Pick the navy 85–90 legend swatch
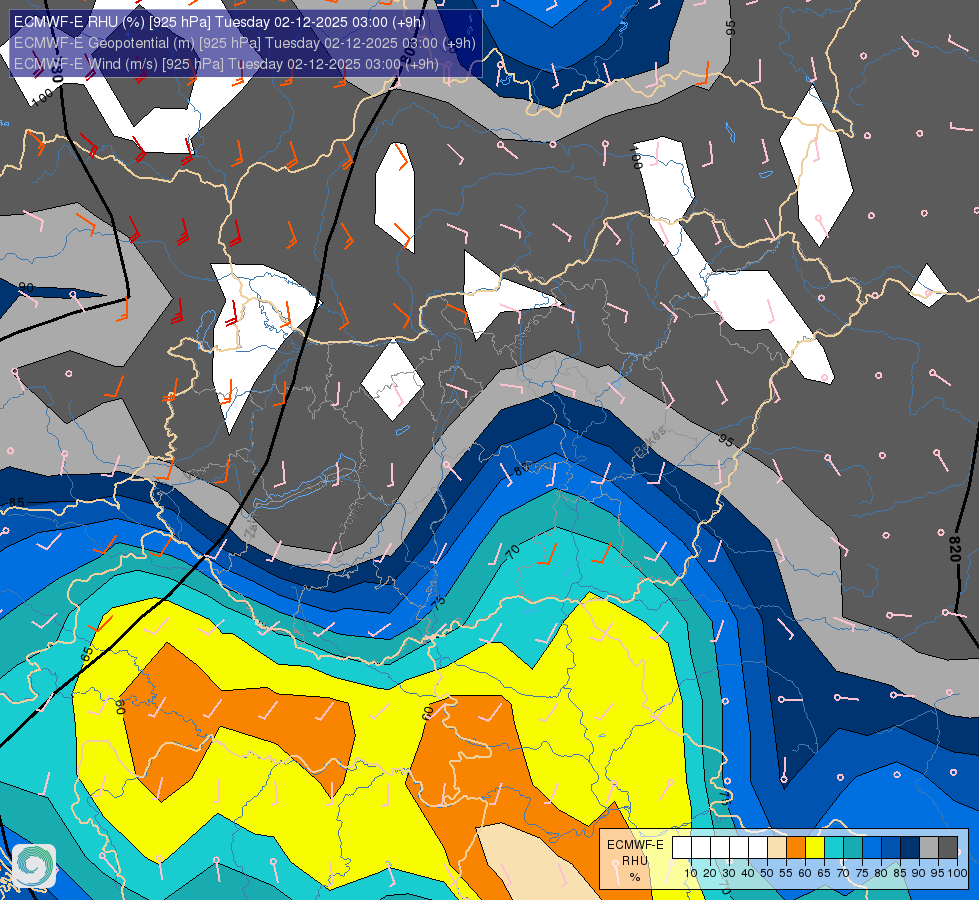Screen dimensions: 979x900 point(910,848)
